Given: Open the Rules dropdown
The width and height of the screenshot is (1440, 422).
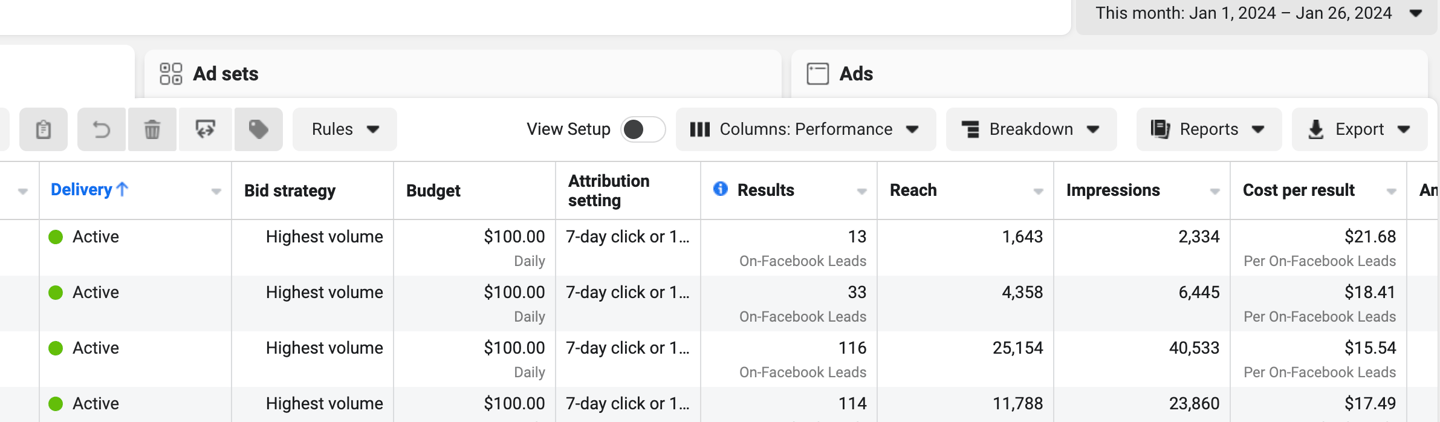Looking at the screenshot, I should [345, 130].
